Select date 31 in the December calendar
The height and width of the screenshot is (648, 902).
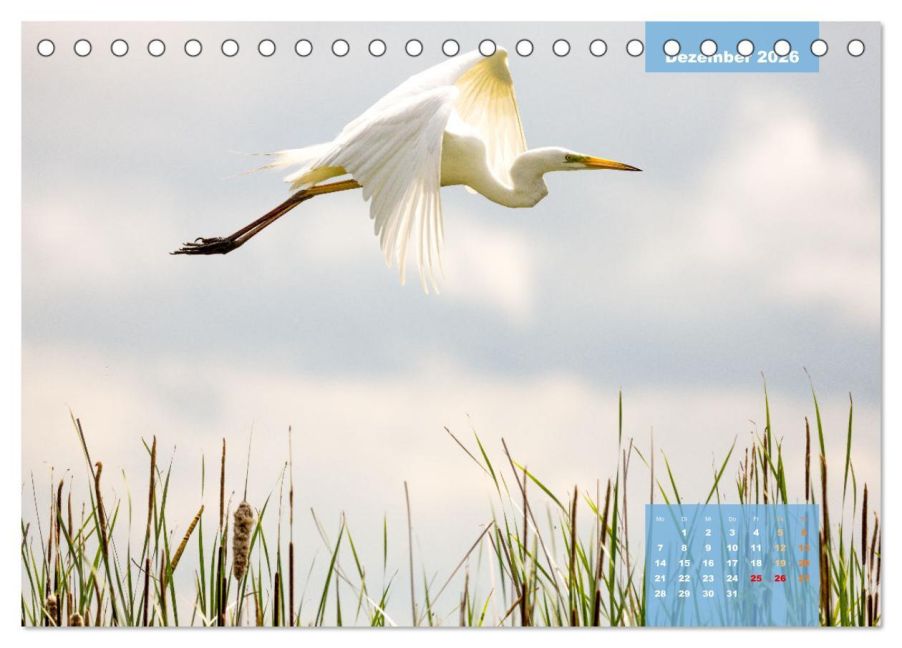732,593
